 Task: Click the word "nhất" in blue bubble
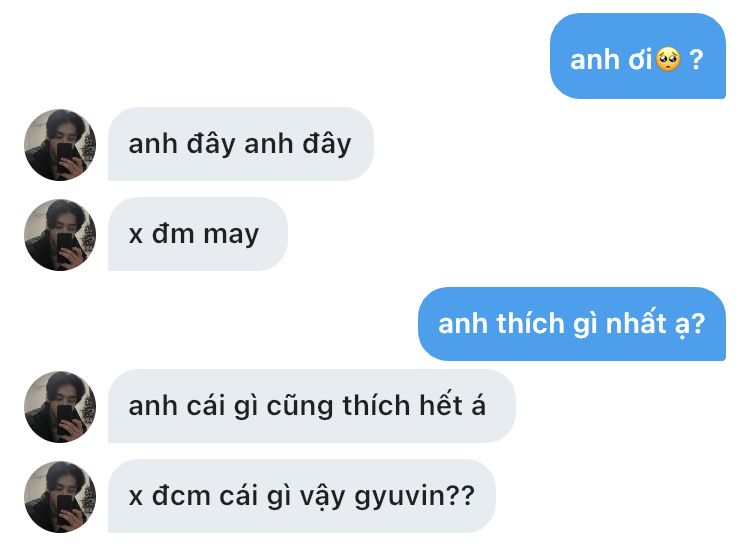[636, 323]
